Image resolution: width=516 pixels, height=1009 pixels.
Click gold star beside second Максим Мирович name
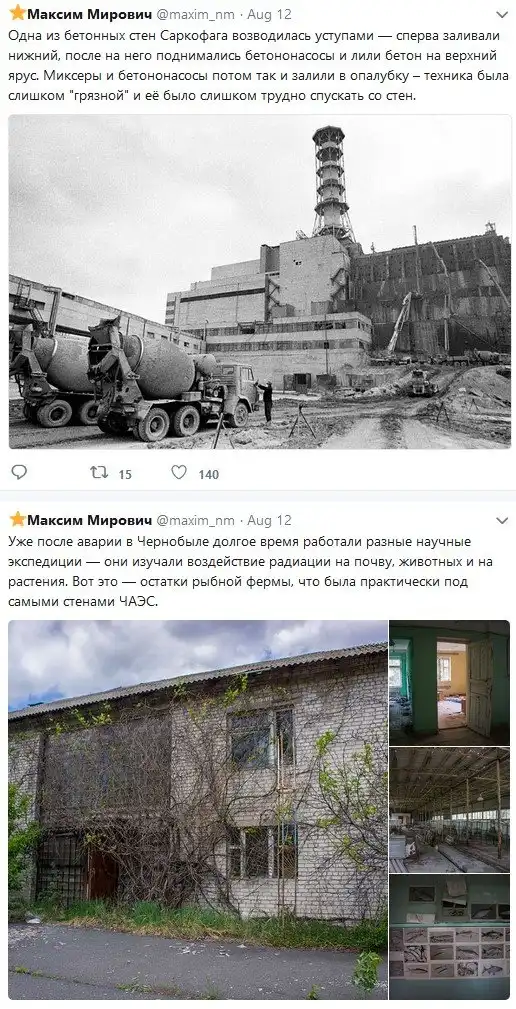(x=17, y=519)
